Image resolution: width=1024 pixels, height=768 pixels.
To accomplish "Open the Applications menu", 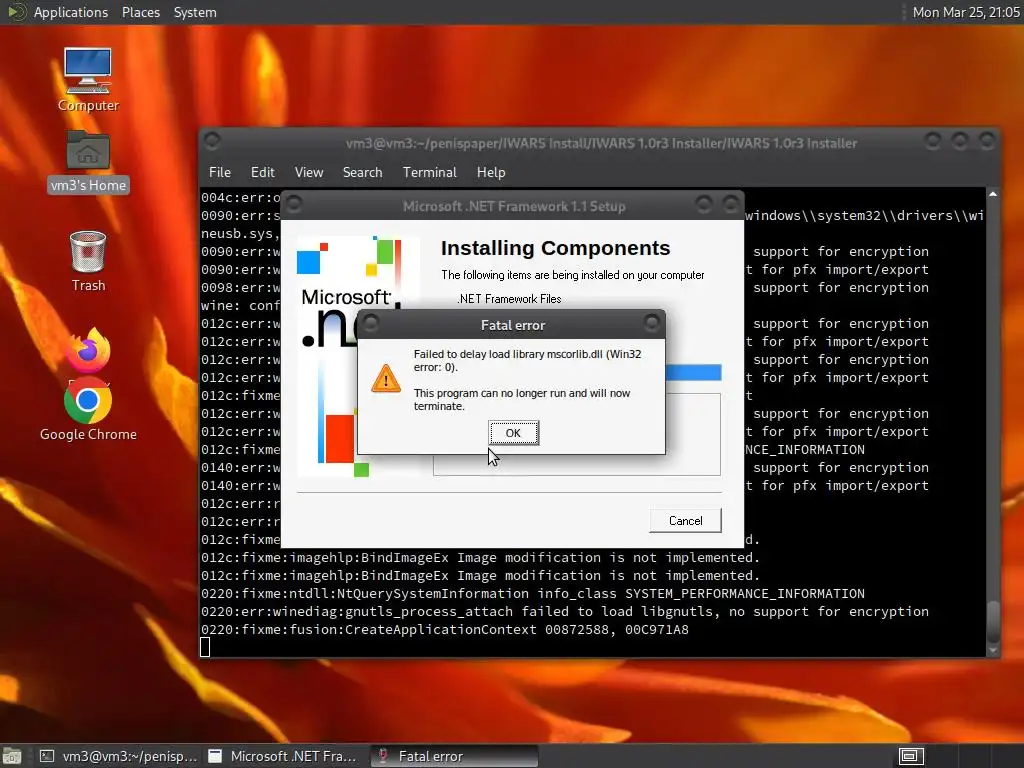I will point(71,12).
